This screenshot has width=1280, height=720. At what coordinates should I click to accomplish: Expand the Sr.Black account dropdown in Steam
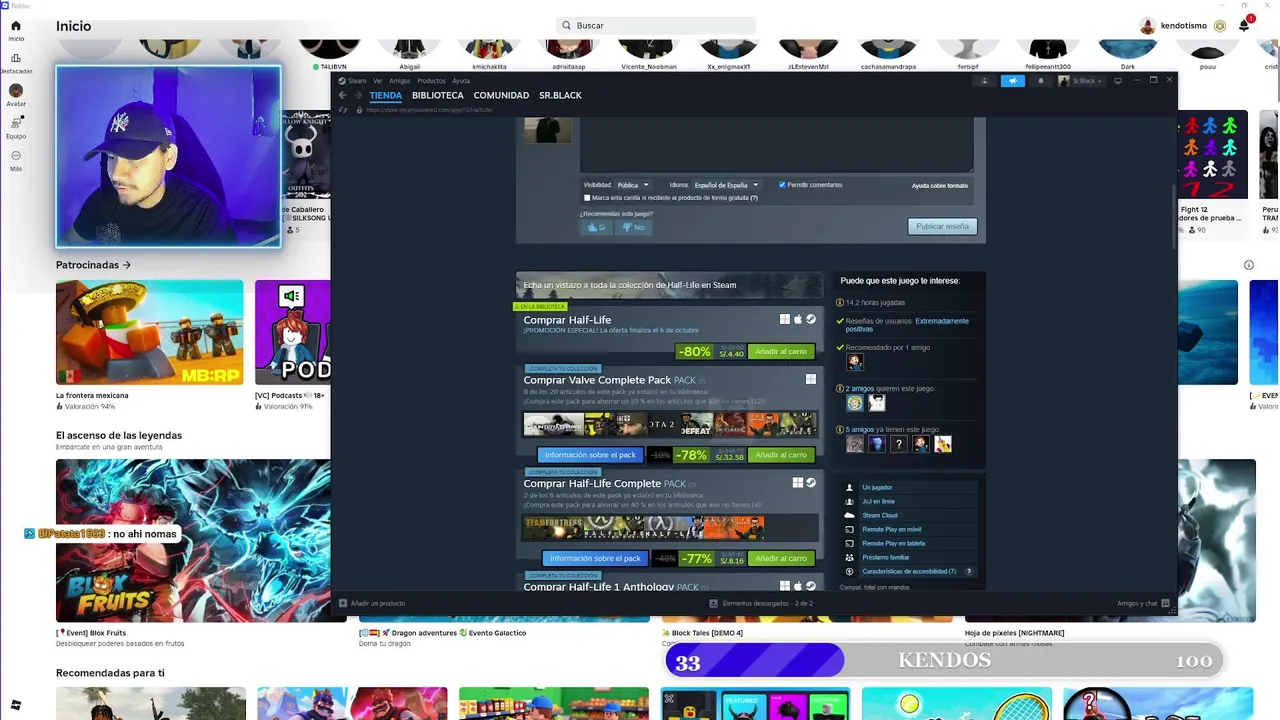point(1081,81)
